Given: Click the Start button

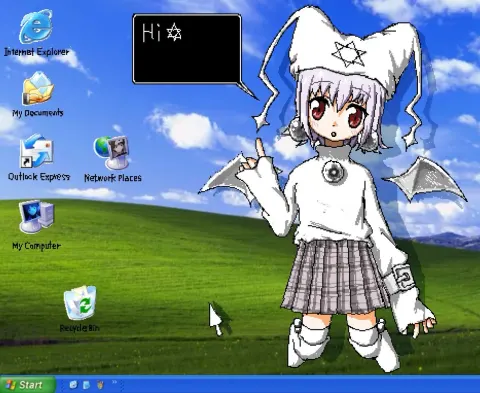Looking at the screenshot, I should 27,385.
